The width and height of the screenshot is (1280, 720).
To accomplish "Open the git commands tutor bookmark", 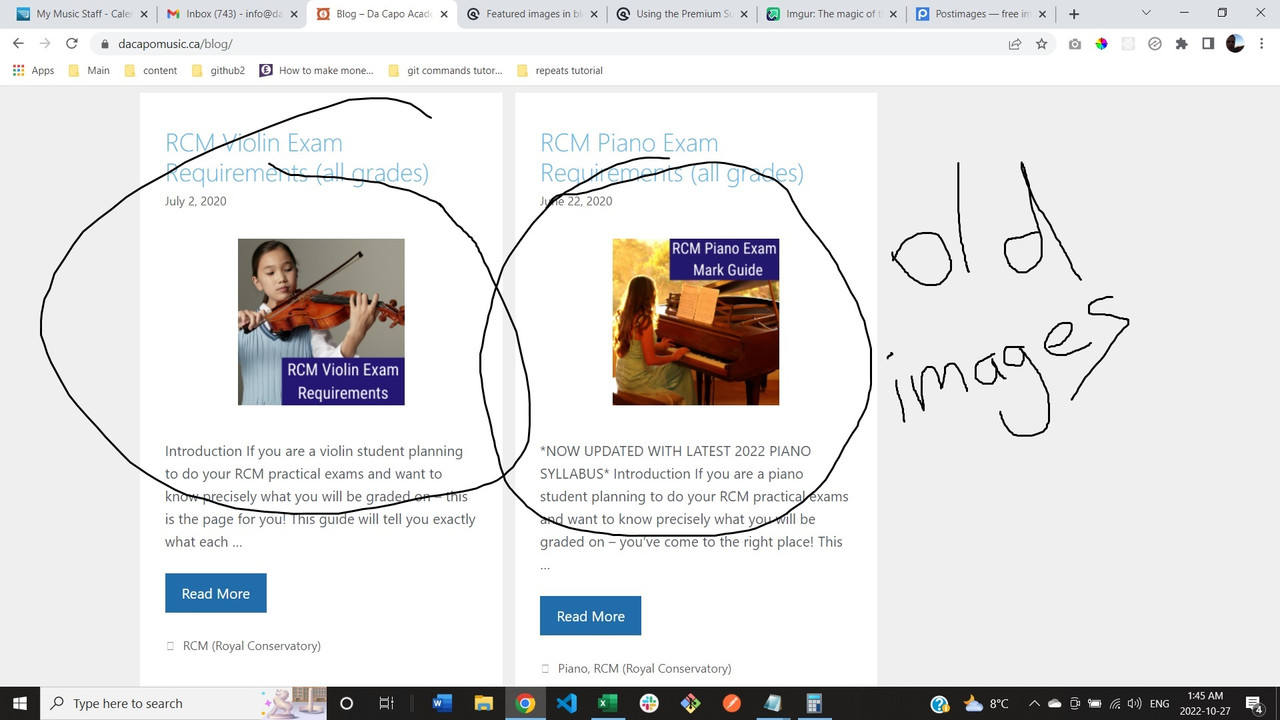I will pyautogui.click(x=445, y=70).
